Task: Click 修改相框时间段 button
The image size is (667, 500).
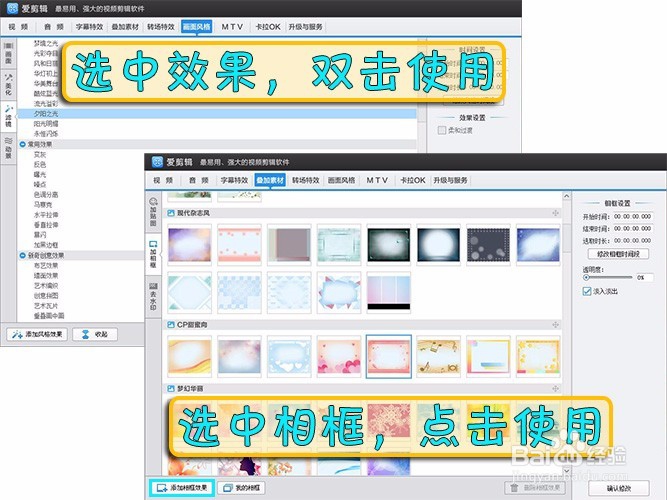Action: point(618,254)
